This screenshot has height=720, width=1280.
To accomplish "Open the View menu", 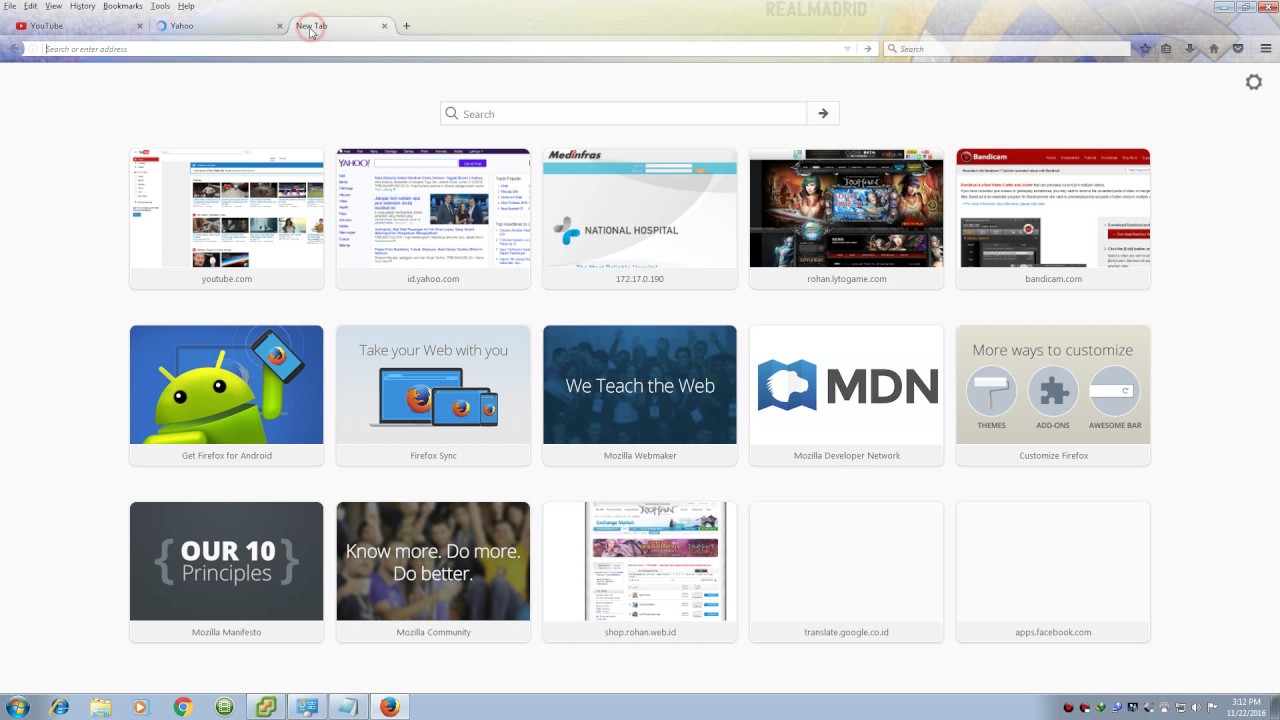I will [53, 6].
